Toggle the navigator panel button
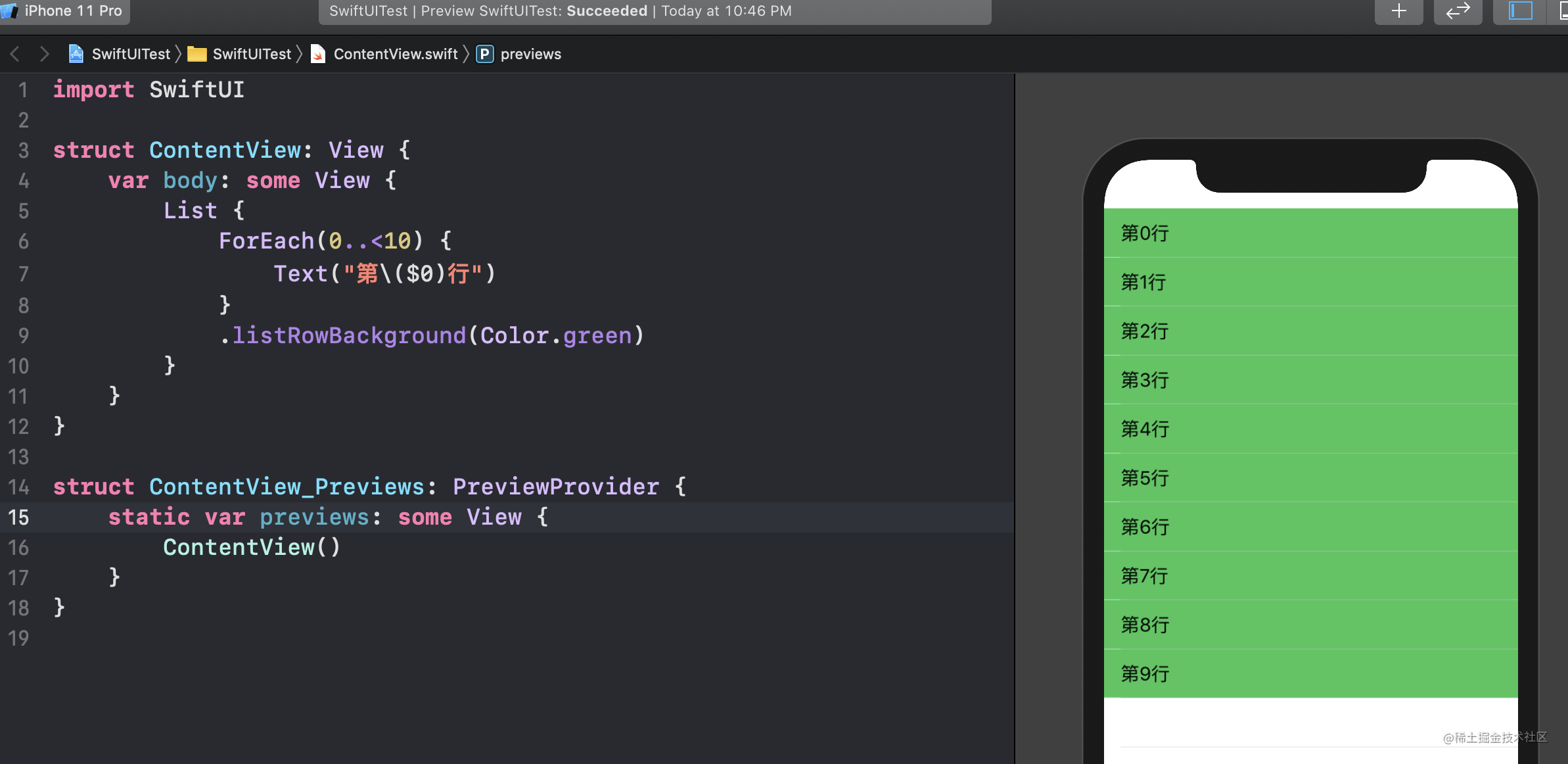This screenshot has height=764, width=1568. (x=1520, y=11)
